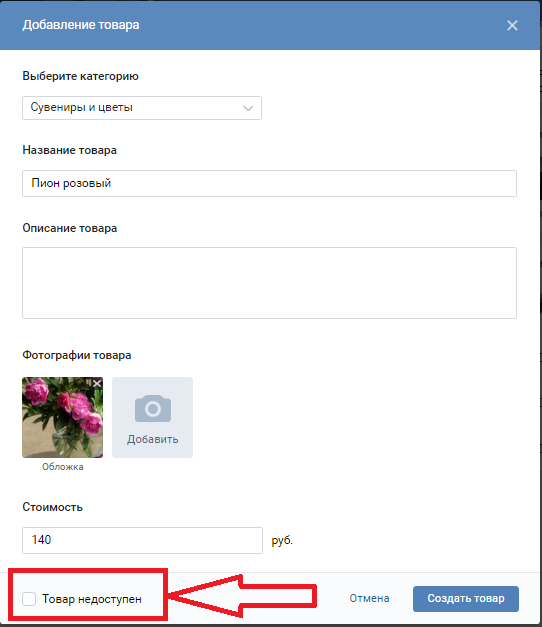Toggle the Товар недоступен checkbox

tap(29, 599)
